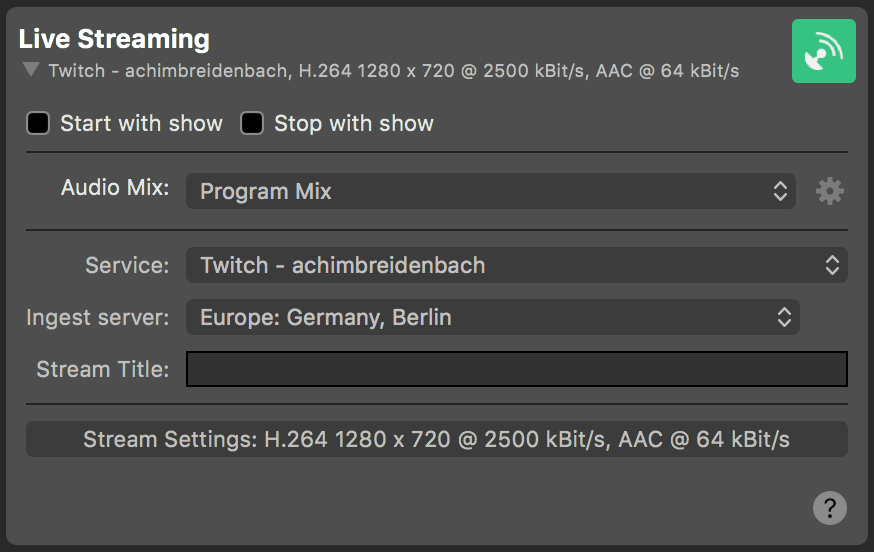Focus the Stream Title input field
The width and height of the screenshot is (874, 552).
517,369
